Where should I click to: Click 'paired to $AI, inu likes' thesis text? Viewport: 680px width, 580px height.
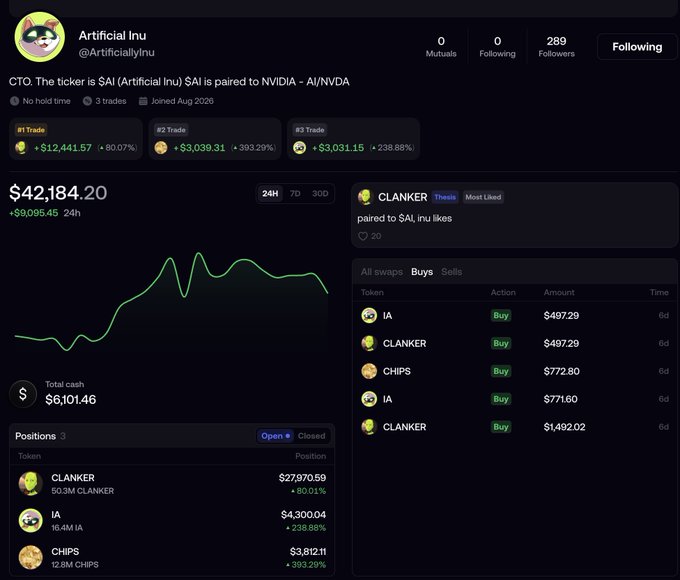[404, 218]
